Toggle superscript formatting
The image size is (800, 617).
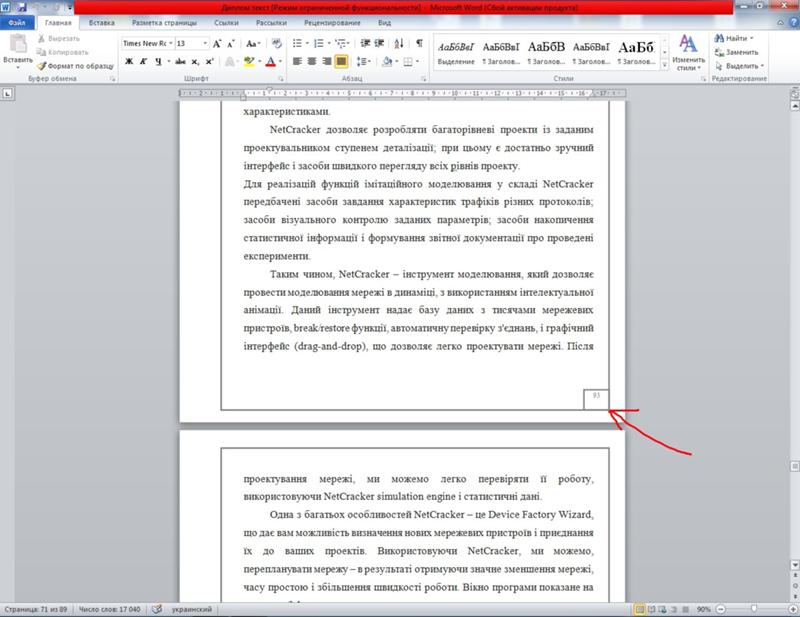coord(209,61)
